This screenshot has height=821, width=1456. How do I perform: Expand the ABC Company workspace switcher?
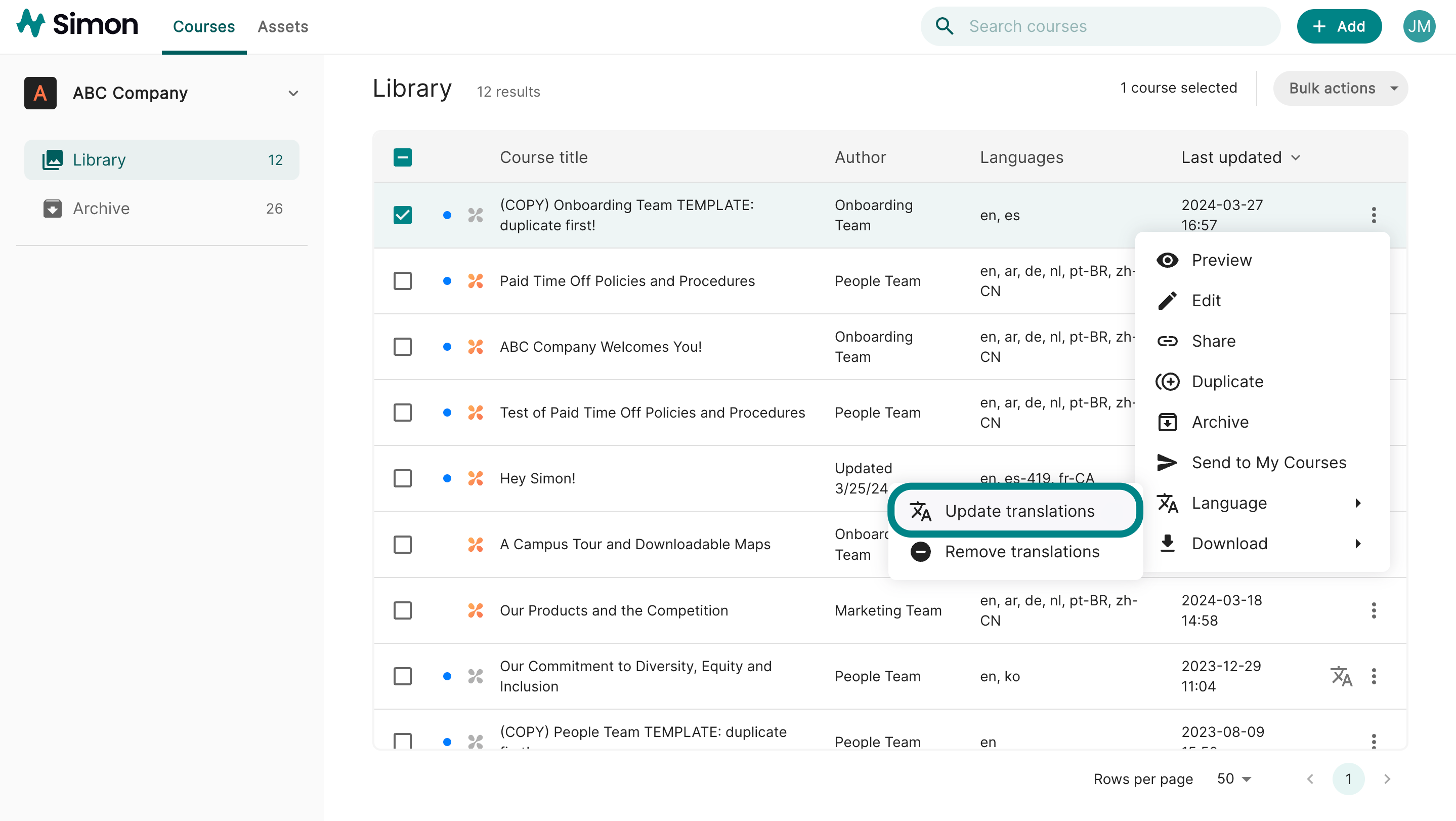point(293,93)
